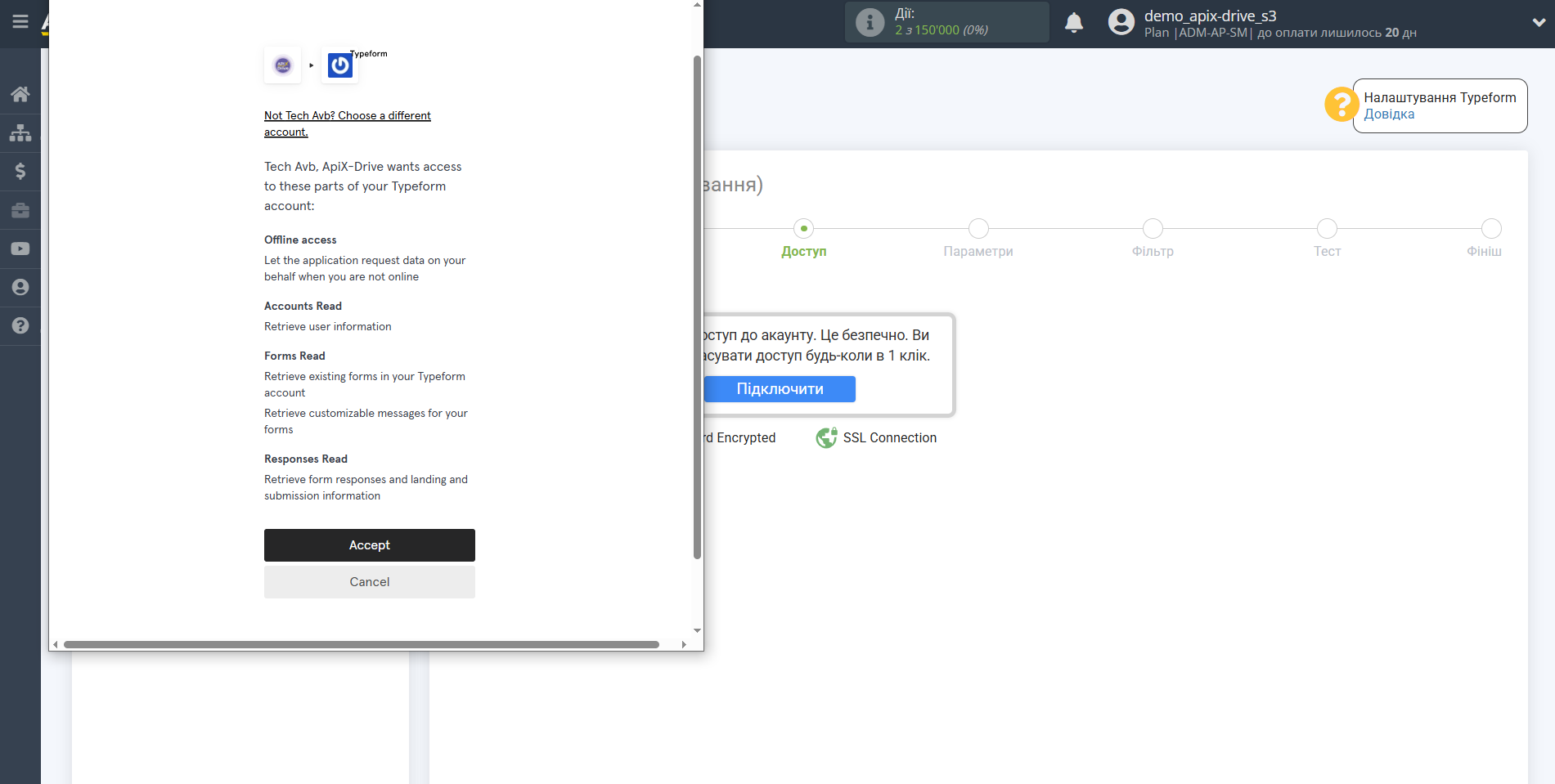Click the Offline access heading
Image resolution: width=1555 pixels, height=784 pixels.
(300, 240)
